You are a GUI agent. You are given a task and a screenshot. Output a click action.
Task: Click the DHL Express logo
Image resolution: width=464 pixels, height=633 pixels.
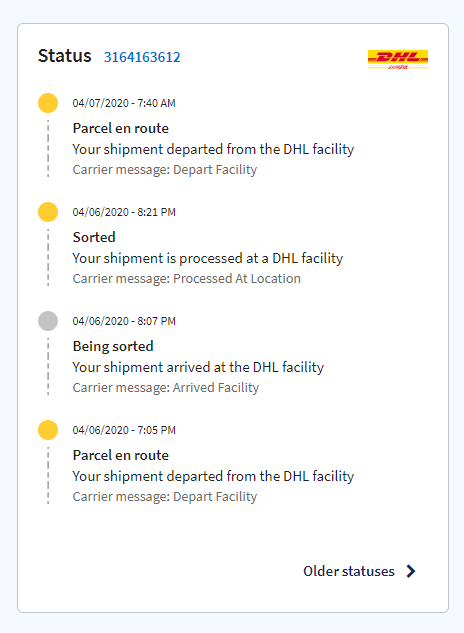(398, 59)
